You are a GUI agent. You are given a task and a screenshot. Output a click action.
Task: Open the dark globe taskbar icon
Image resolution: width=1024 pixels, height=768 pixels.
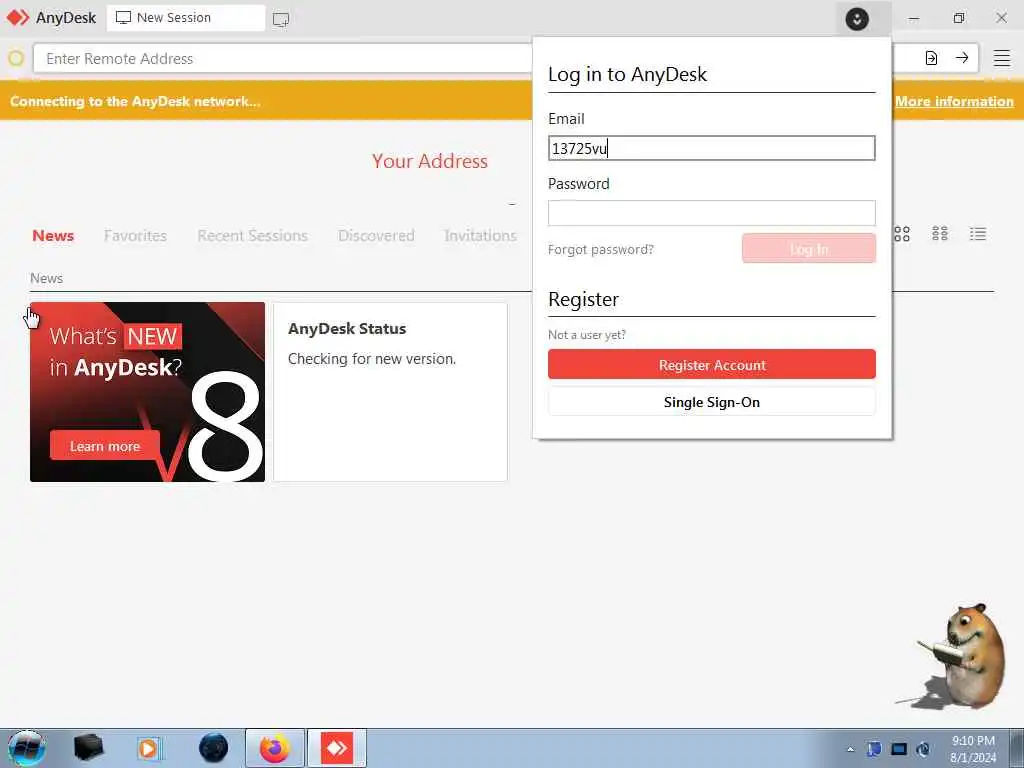coord(214,748)
